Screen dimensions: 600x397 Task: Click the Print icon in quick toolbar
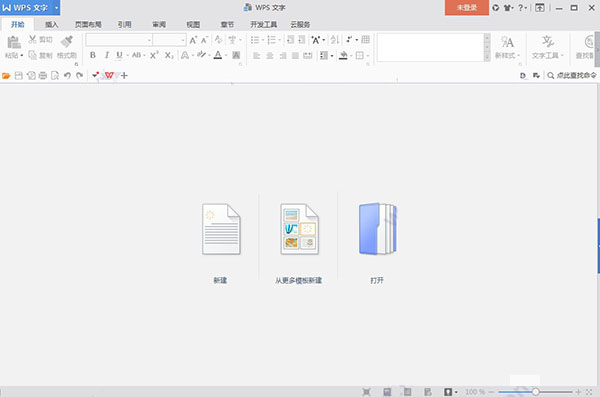pos(43,76)
